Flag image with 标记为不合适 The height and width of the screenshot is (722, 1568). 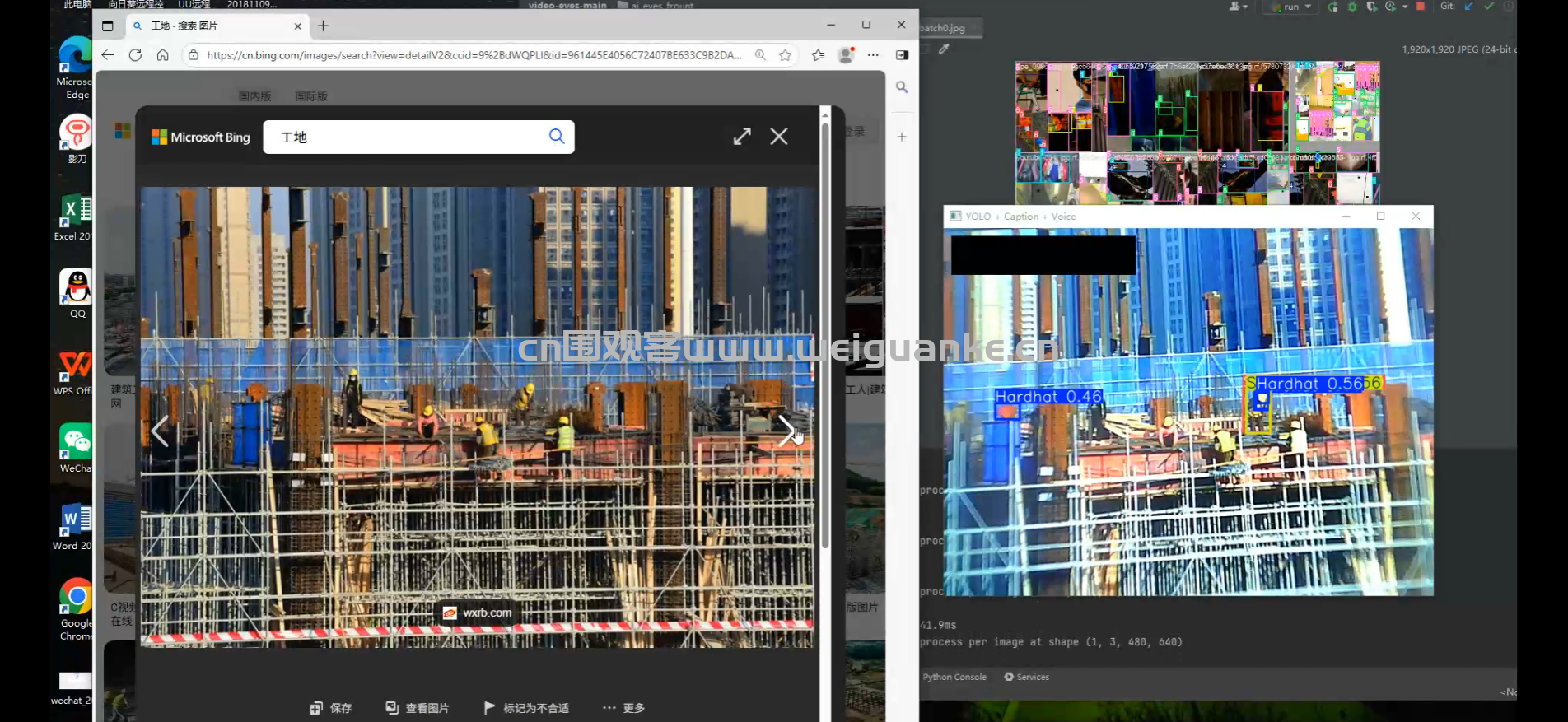[526, 708]
